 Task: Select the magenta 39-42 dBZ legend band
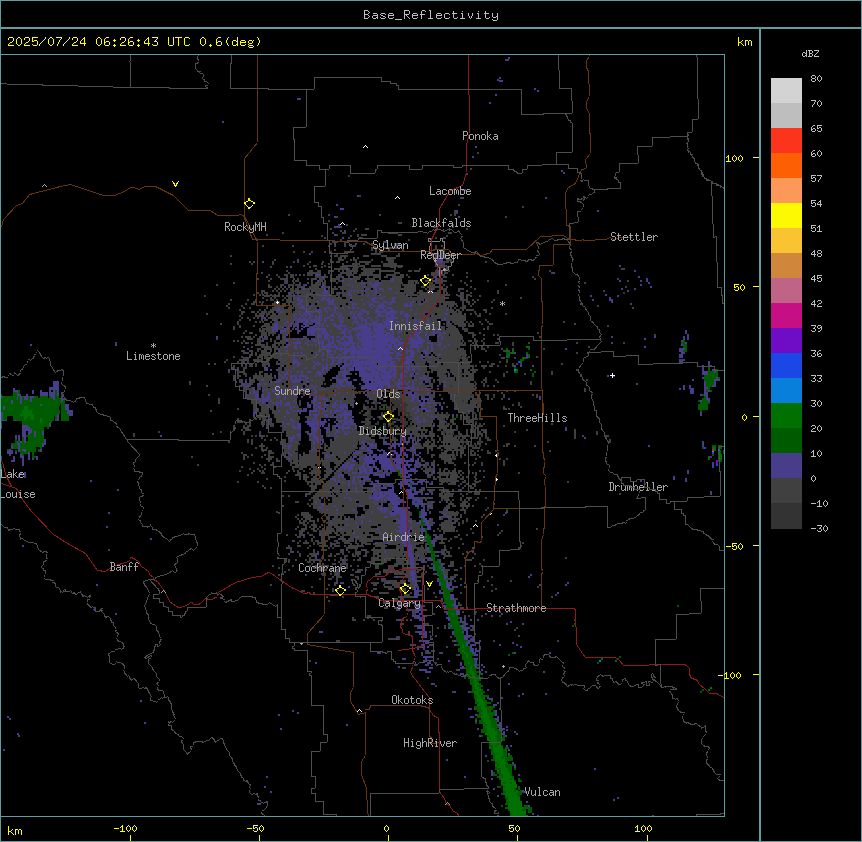coord(786,316)
